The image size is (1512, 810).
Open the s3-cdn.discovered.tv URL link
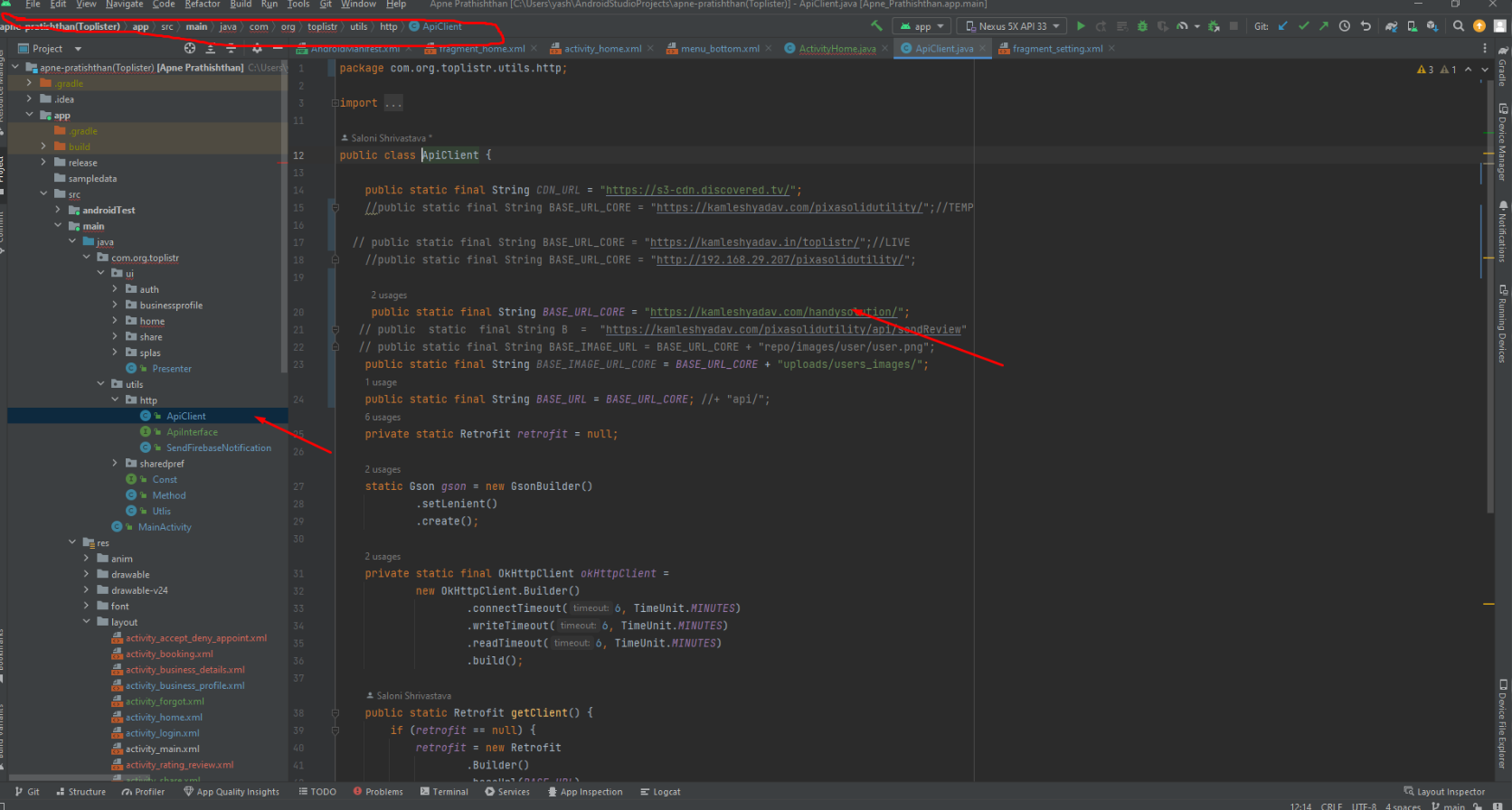(697, 191)
